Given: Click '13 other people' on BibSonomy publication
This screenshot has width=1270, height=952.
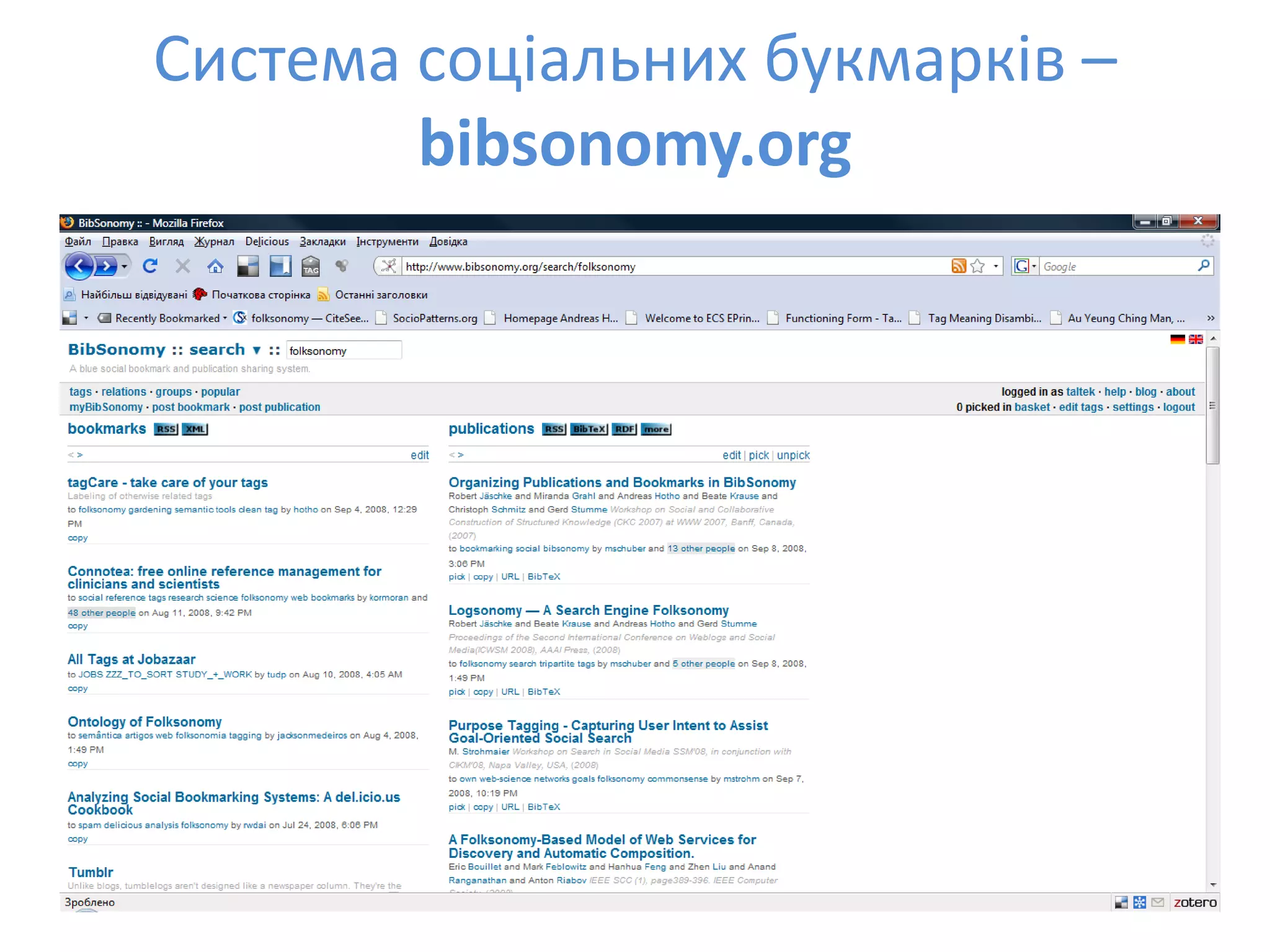Looking at the screenshot, I should [x=701, y=549].
